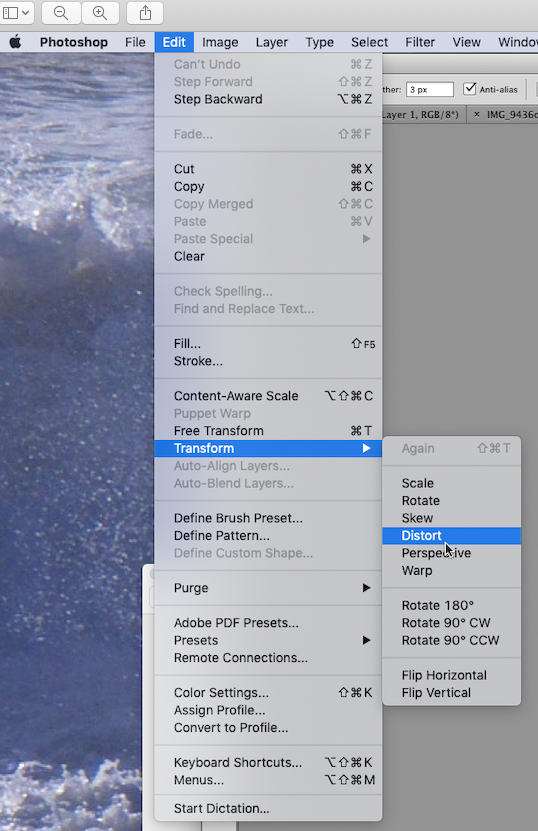Viewport: 538px width, 831px height.
Task: Open the View menu
Action: click(466, 42)
